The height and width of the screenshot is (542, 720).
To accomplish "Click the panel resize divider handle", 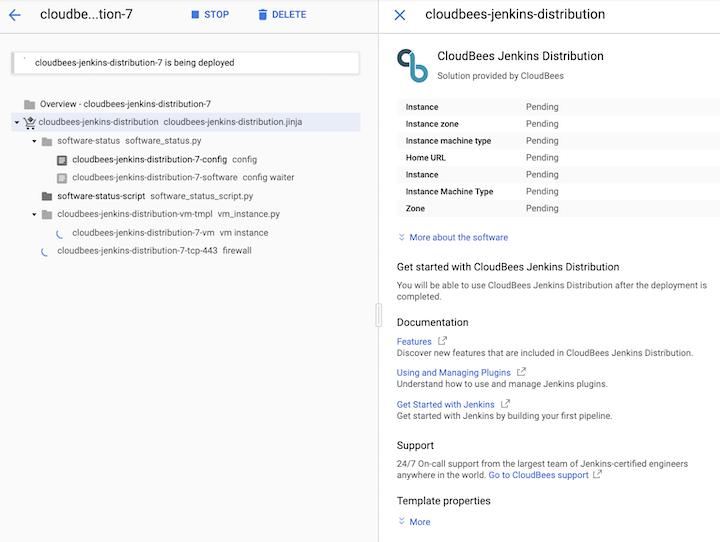I will 378,315.
